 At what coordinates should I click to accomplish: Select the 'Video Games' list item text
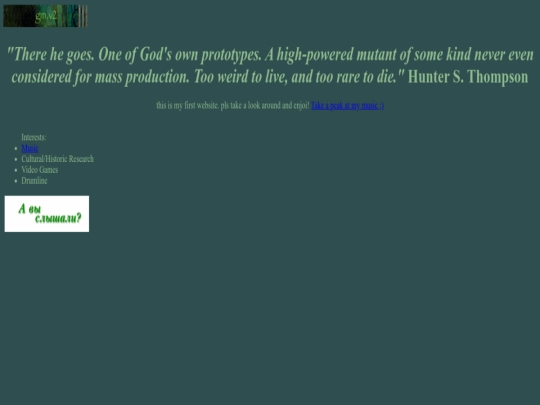pyautogui.click(x=40, y=170)
